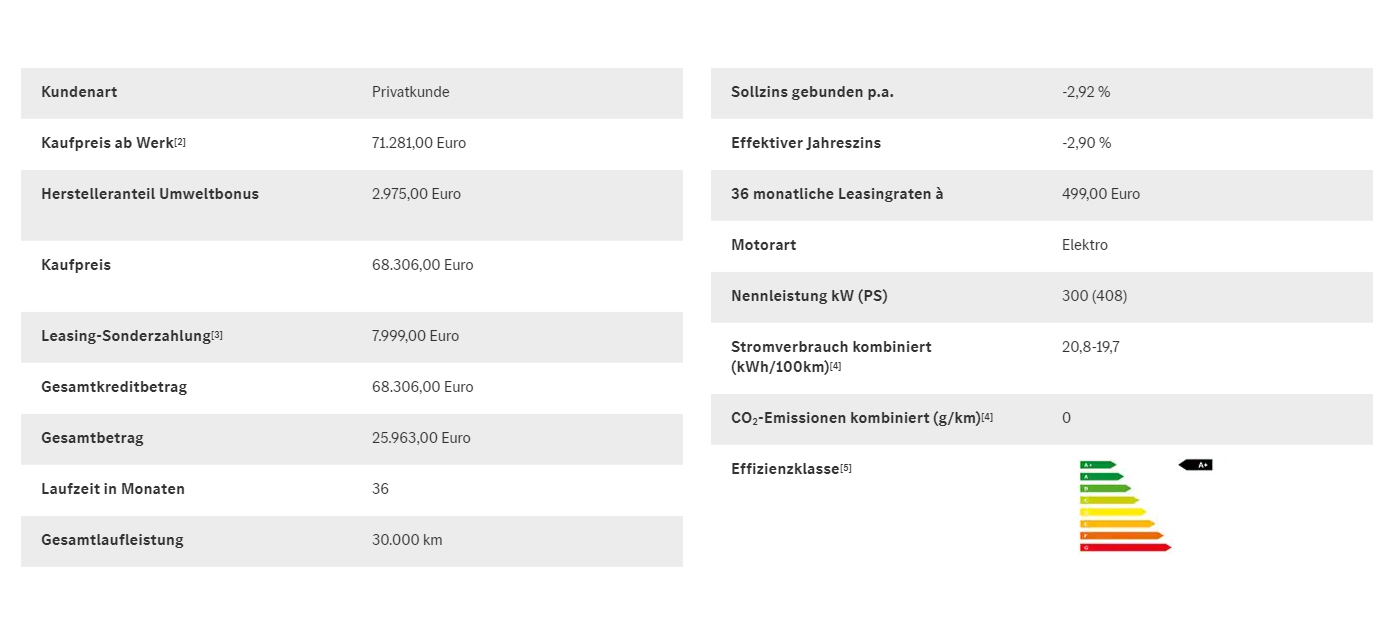This screenshot has height=629, width=1380.
Task: Click the lime C efficiency bar
Action: pyautogui.click(x=1108, y=500)
